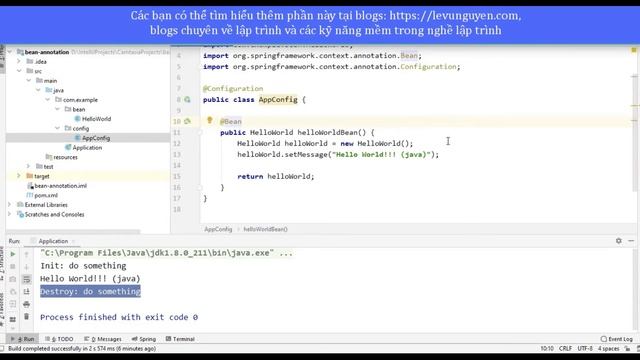This screenshot has height=360, width=640.
Task: Open the Messages tool window tab
Action: coord(103,339)
